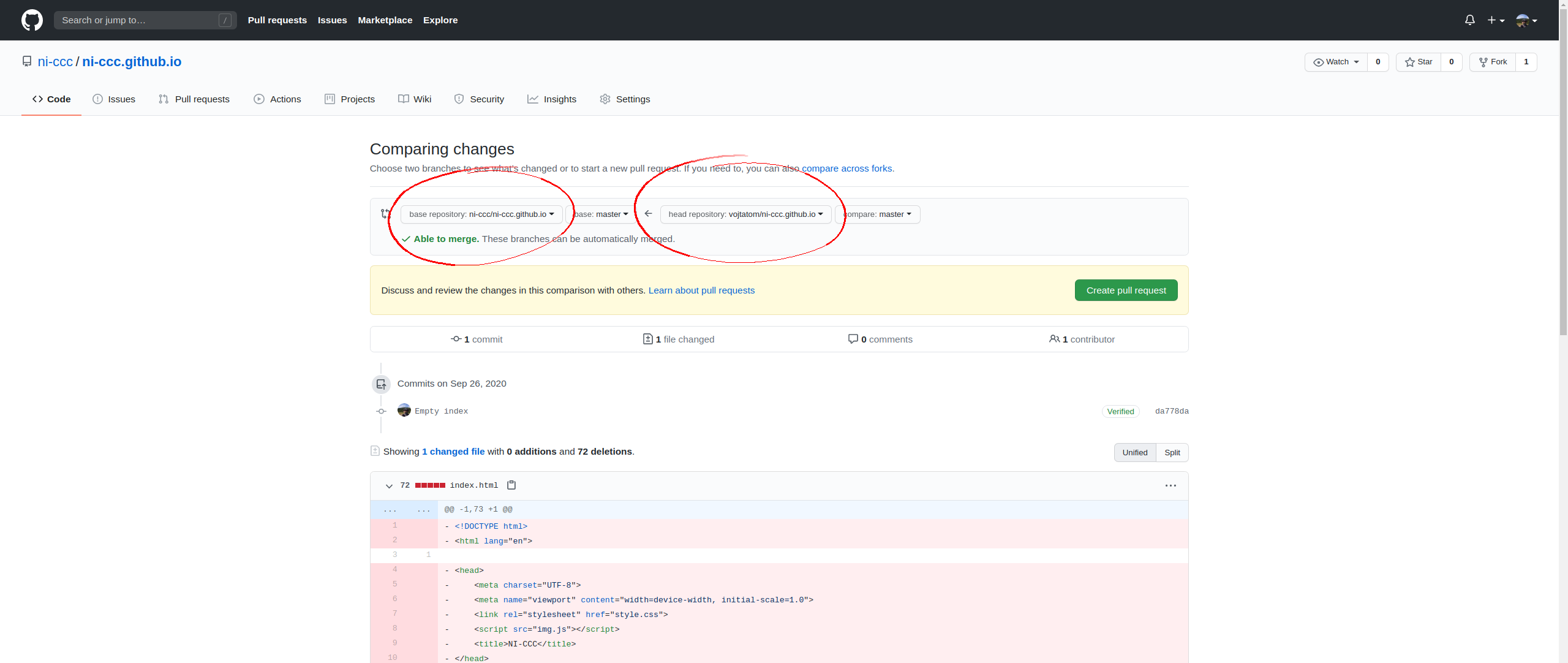View watchers count next to Watch
The image size is (1568, 663).
click(1378, 62)
